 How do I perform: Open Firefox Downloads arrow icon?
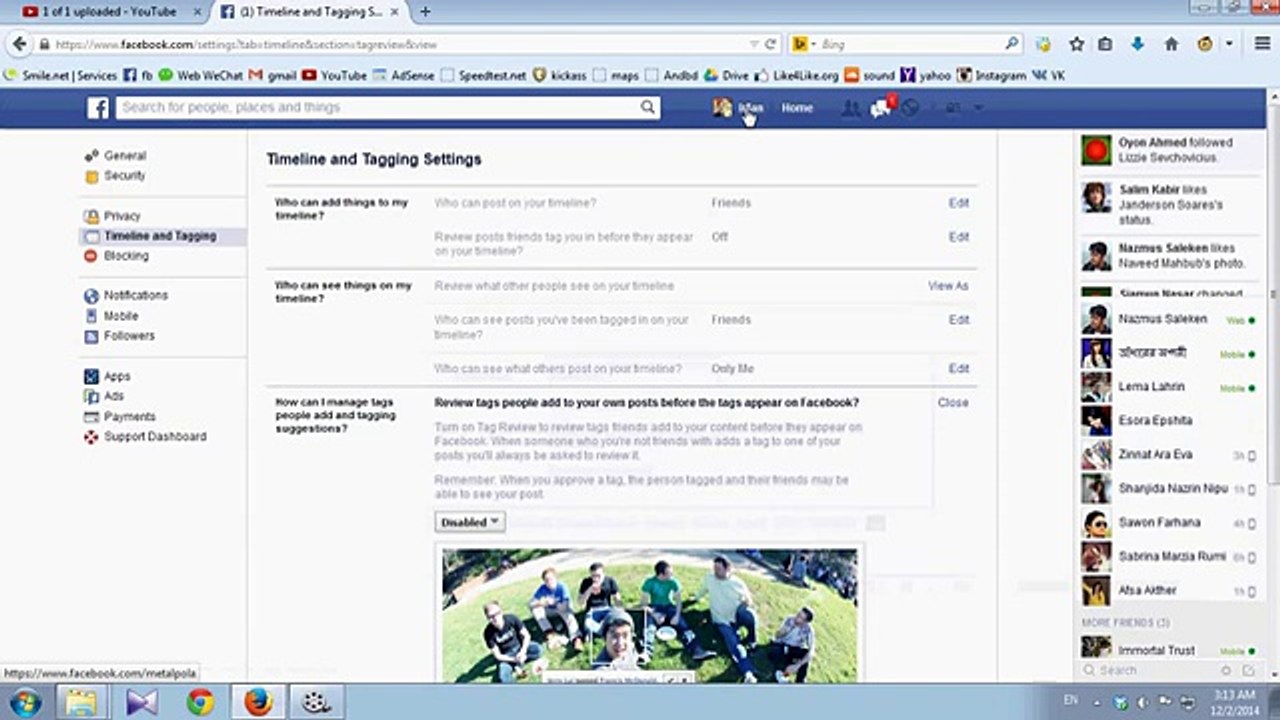(x=1138, y=44)
